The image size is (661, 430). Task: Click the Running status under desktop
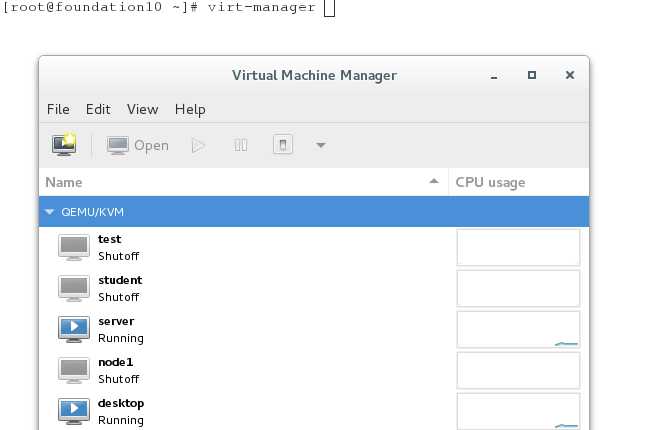[x=121, y=420]
